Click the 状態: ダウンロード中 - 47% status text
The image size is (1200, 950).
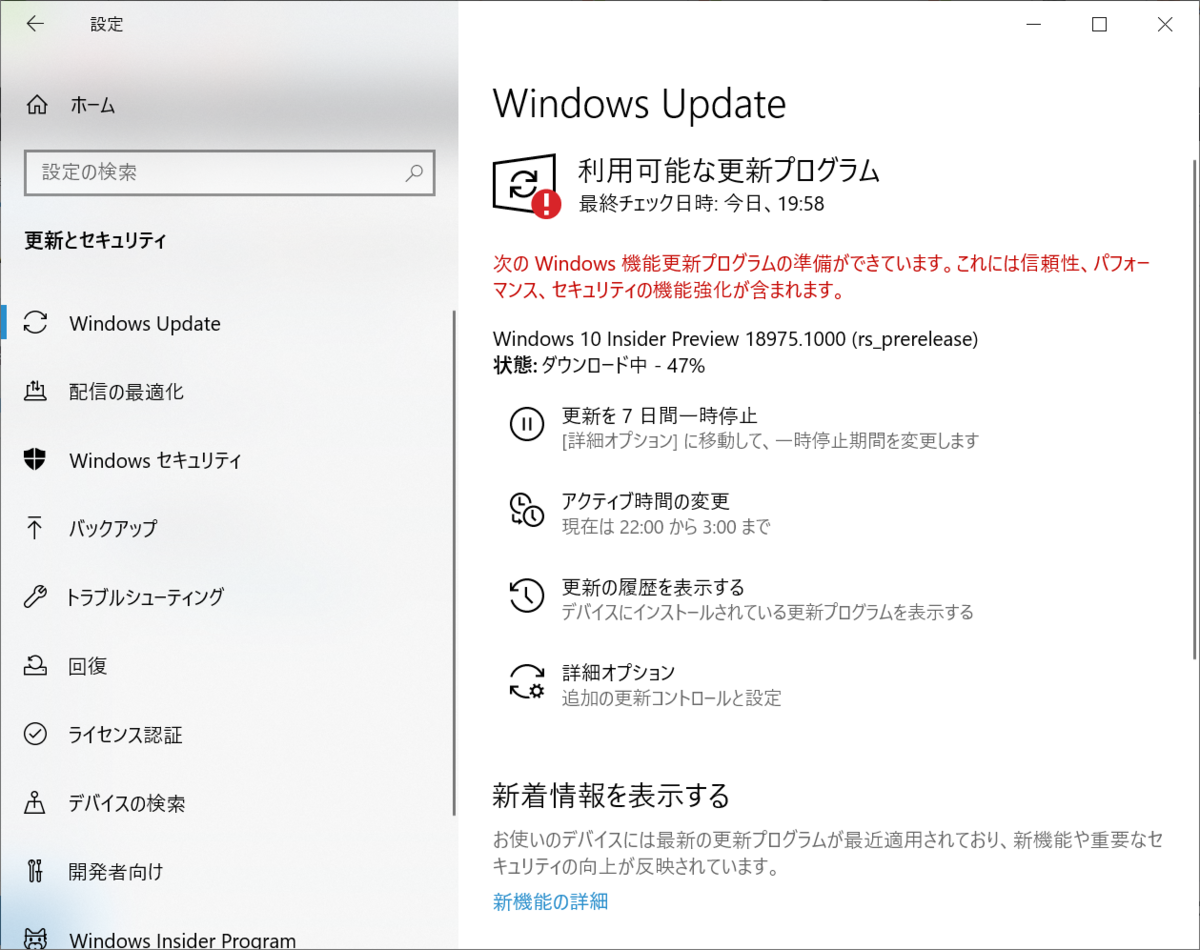[599, 365]
